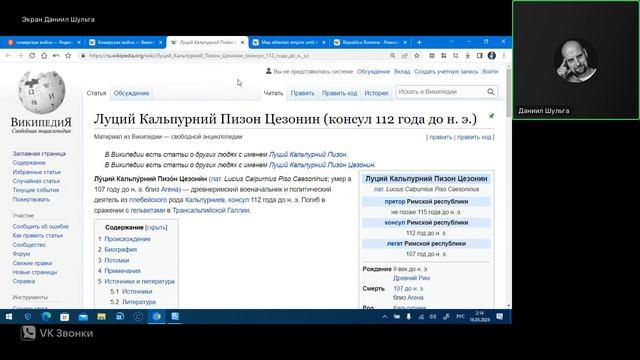640x360 pixels.
Task: Click the browser forward arrow
Action: click(20, 56)
